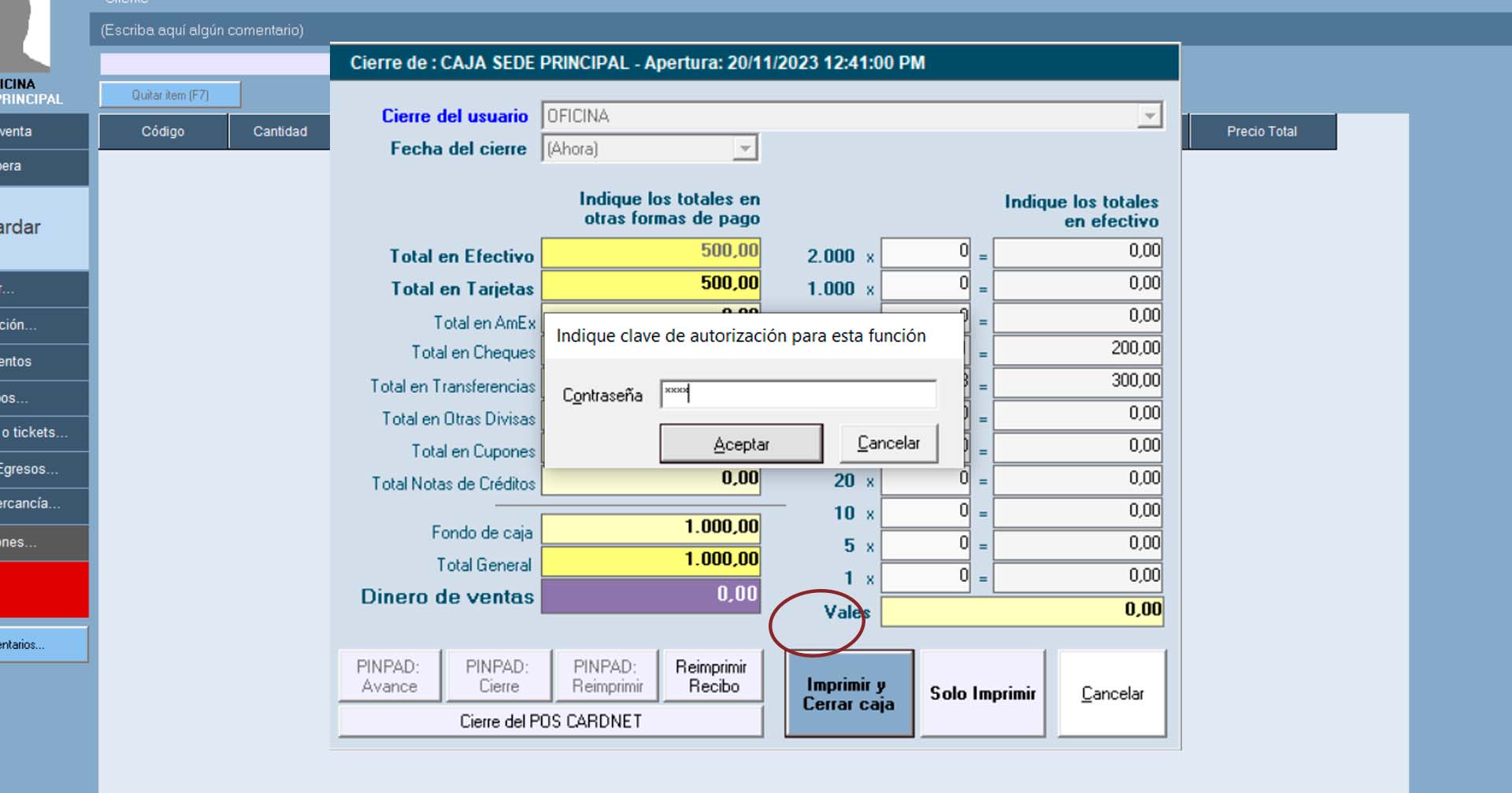Image resolution: width=1512 pixels, height=793 pixels.
Task: Select the Total en Tarjetas field
Action: click(650, 284)
